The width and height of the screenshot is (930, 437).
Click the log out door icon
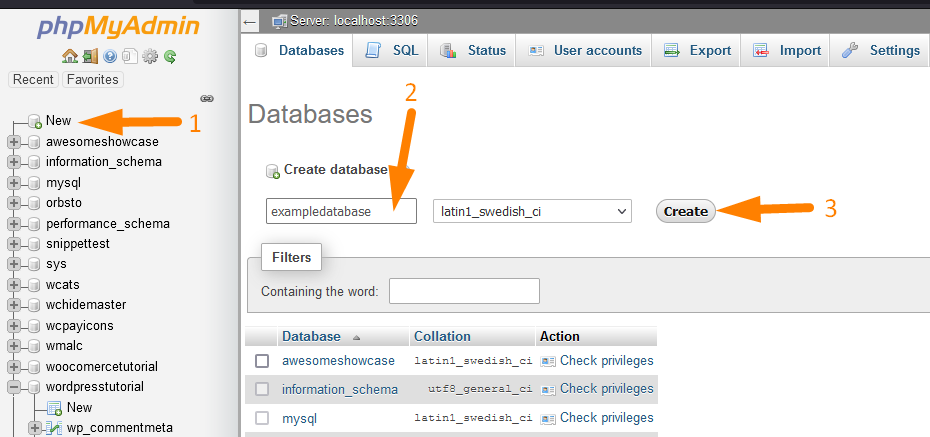[90, 57]
